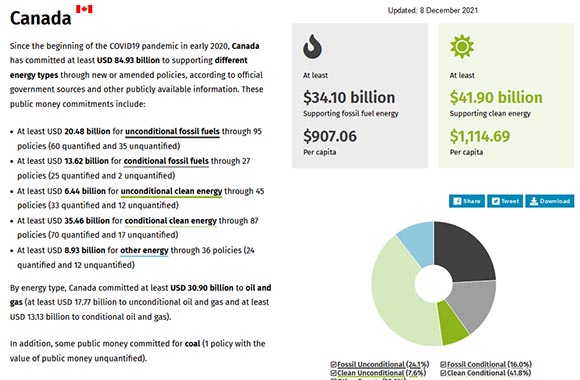580x380 pixels.
Task: Click the 'USD 84.93 billion' bold text
Action: point(128,60)
